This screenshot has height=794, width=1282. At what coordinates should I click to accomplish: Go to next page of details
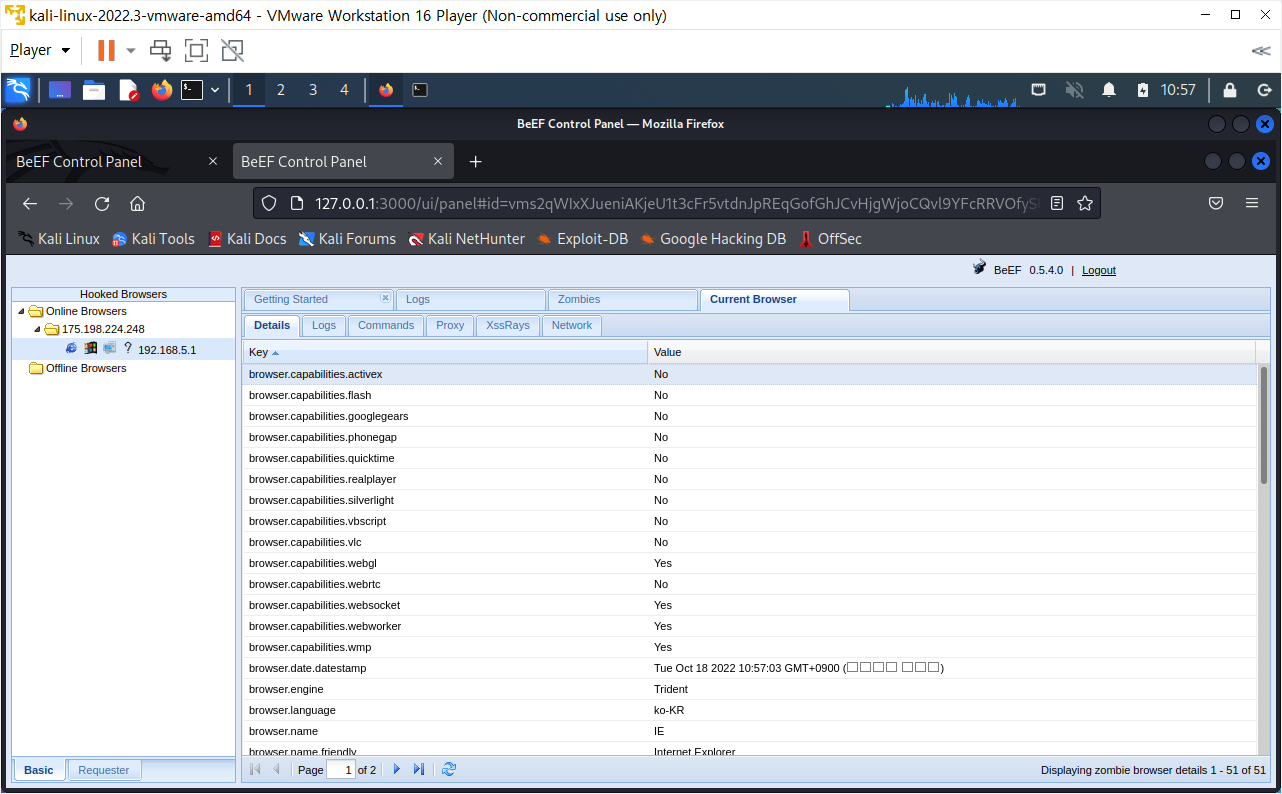click(x=397, y=769)
